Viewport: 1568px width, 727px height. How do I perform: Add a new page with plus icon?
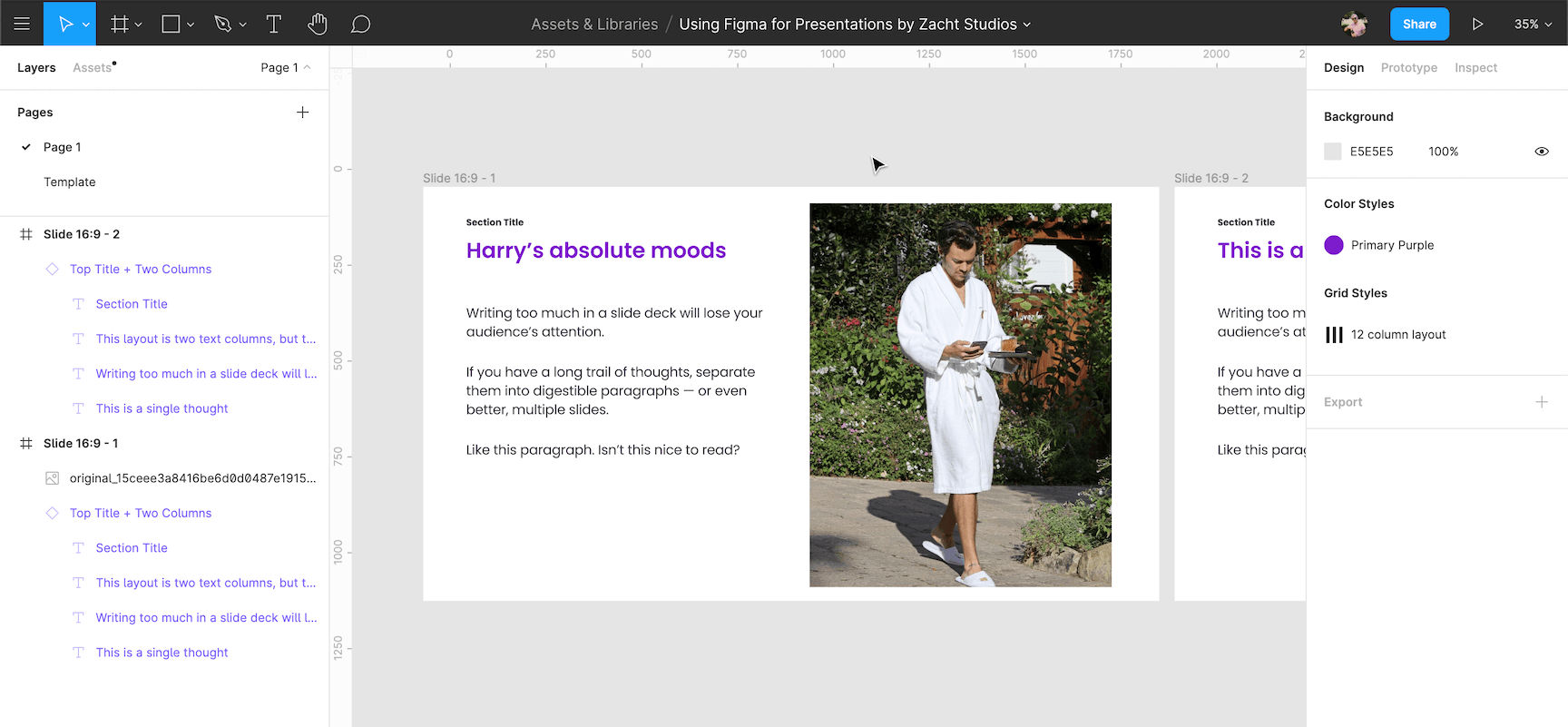point(303,112)
